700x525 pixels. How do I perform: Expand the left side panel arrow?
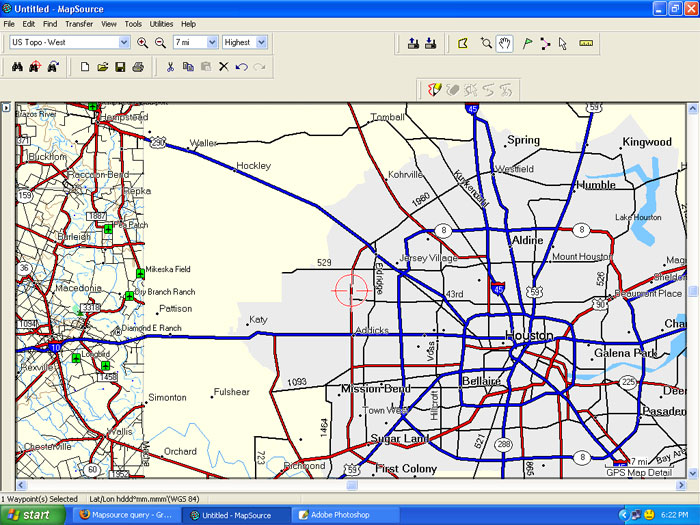coord(6,108)
